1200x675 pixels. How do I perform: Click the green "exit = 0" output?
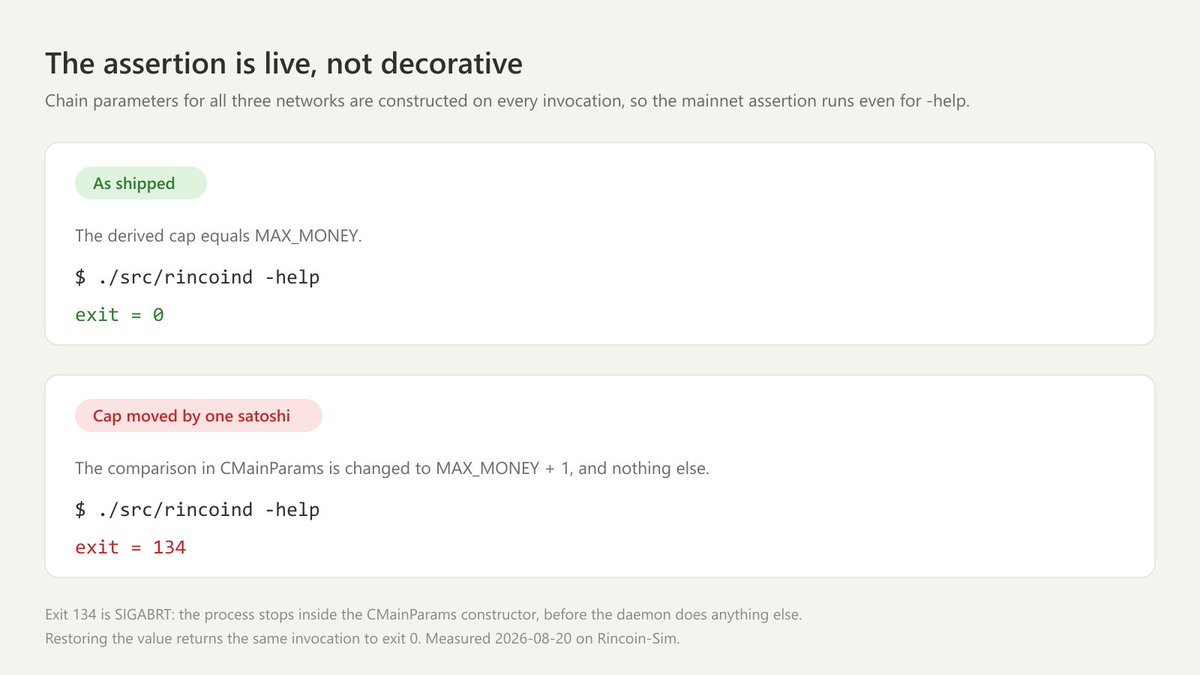tap(120, 315)
